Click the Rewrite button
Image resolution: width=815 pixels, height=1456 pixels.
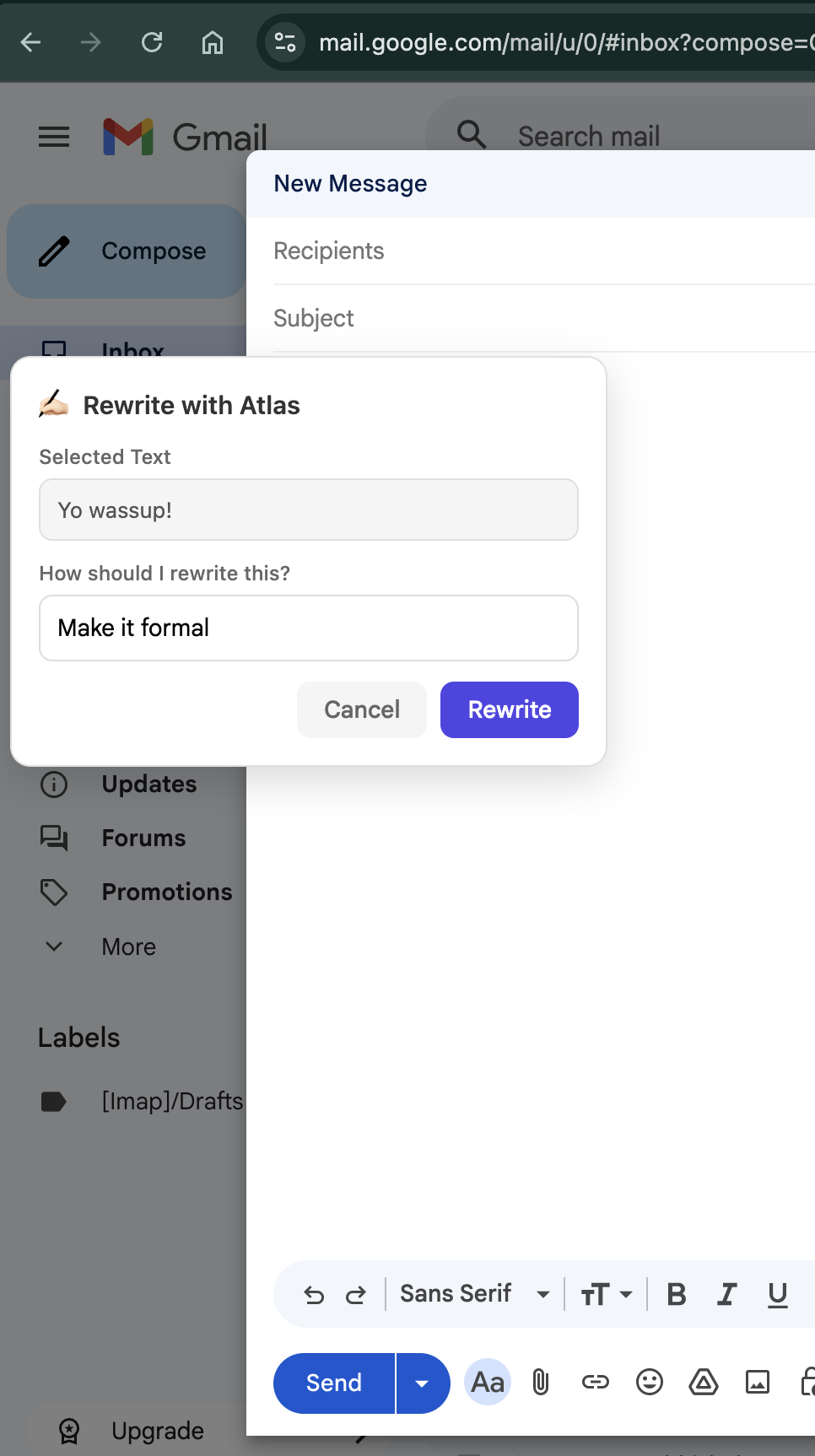(x=510, y=709)
